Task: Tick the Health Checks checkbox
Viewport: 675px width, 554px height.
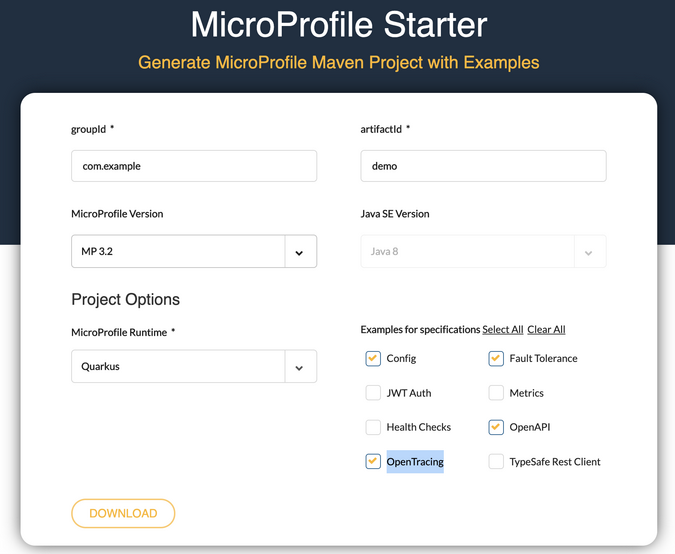Action: (373, 427)
